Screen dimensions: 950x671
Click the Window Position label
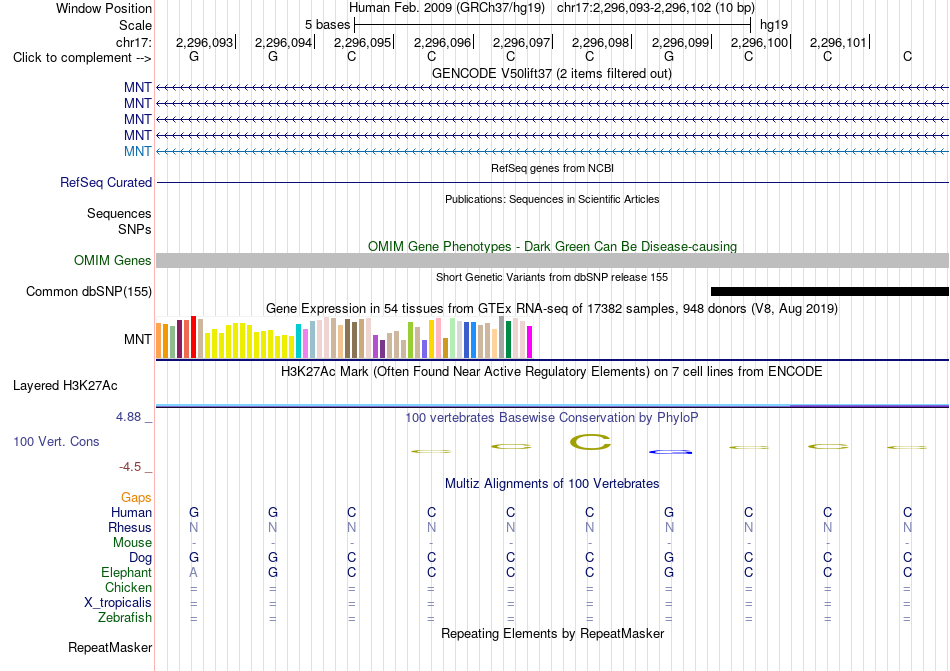(104, 8)
